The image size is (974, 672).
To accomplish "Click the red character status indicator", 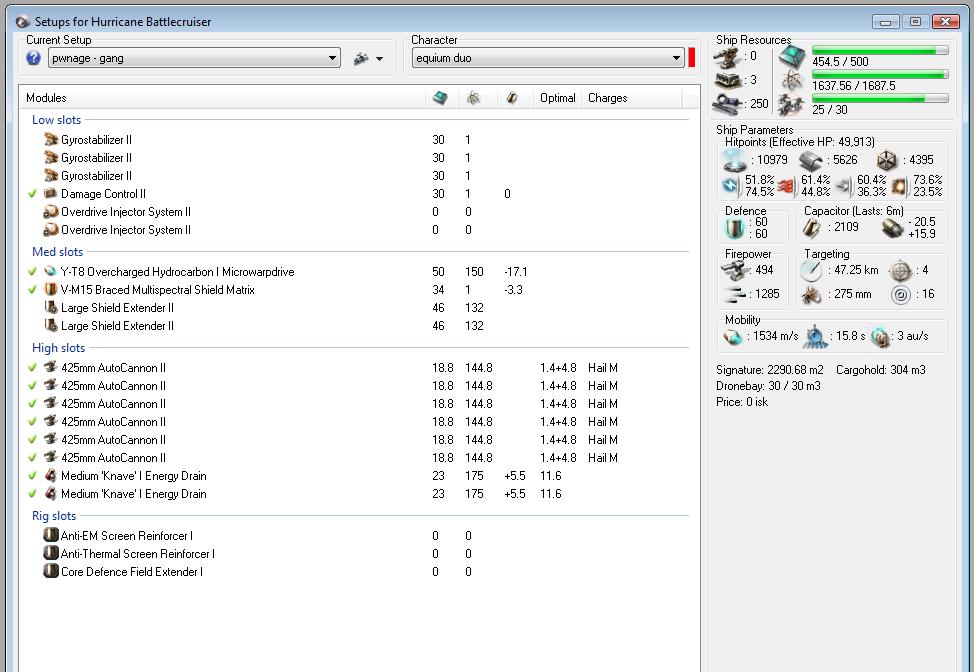I will tap(692, 58).
